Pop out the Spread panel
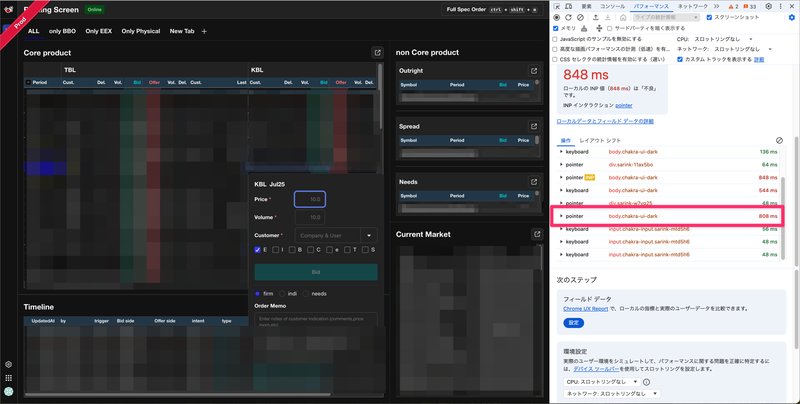The width and height of the screenshot is (800, 404). click(534, 127)
